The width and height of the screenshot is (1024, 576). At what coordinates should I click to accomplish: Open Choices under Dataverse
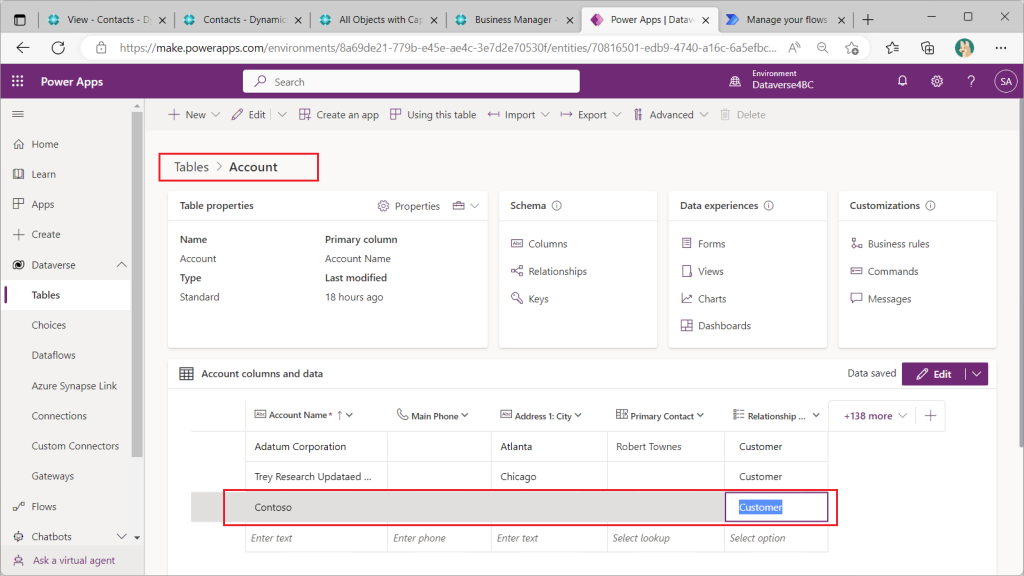[x=49, y=325]
